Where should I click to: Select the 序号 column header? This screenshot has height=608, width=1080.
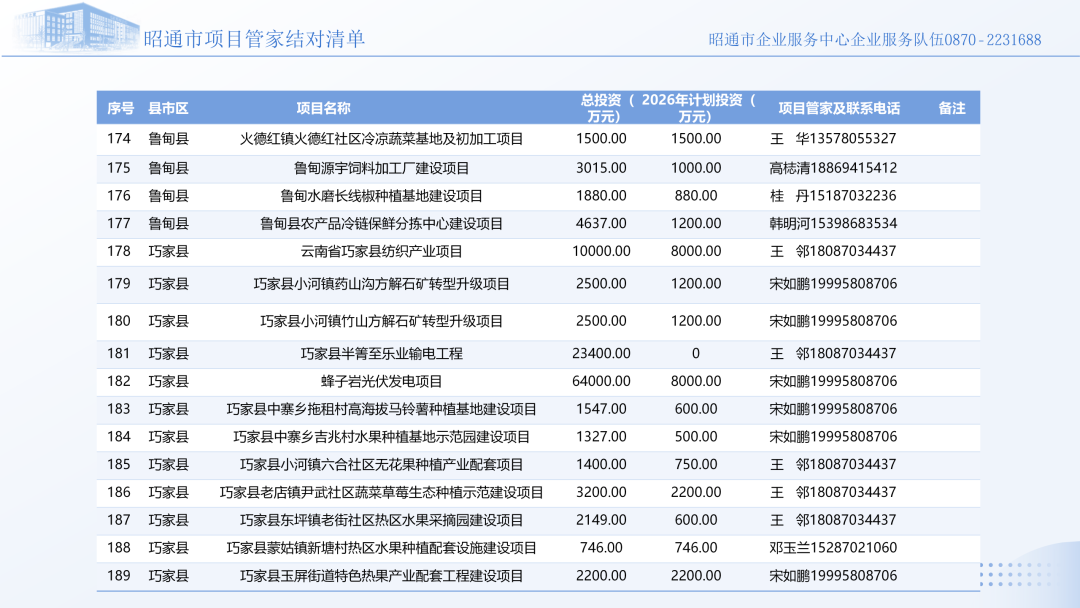click(x=121, y=108)
